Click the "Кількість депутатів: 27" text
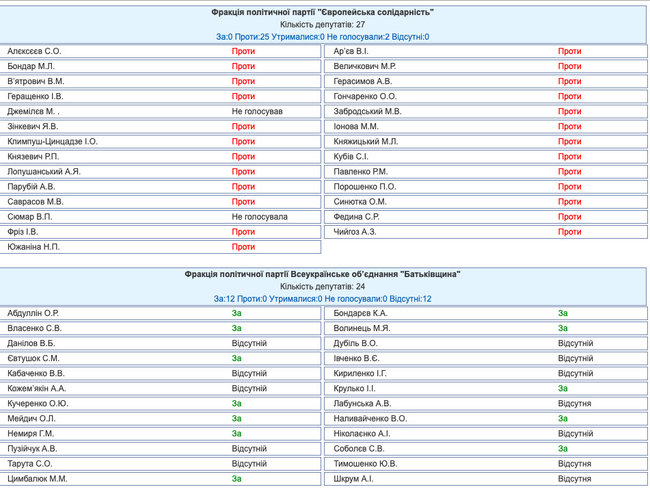 pos(322,24)
